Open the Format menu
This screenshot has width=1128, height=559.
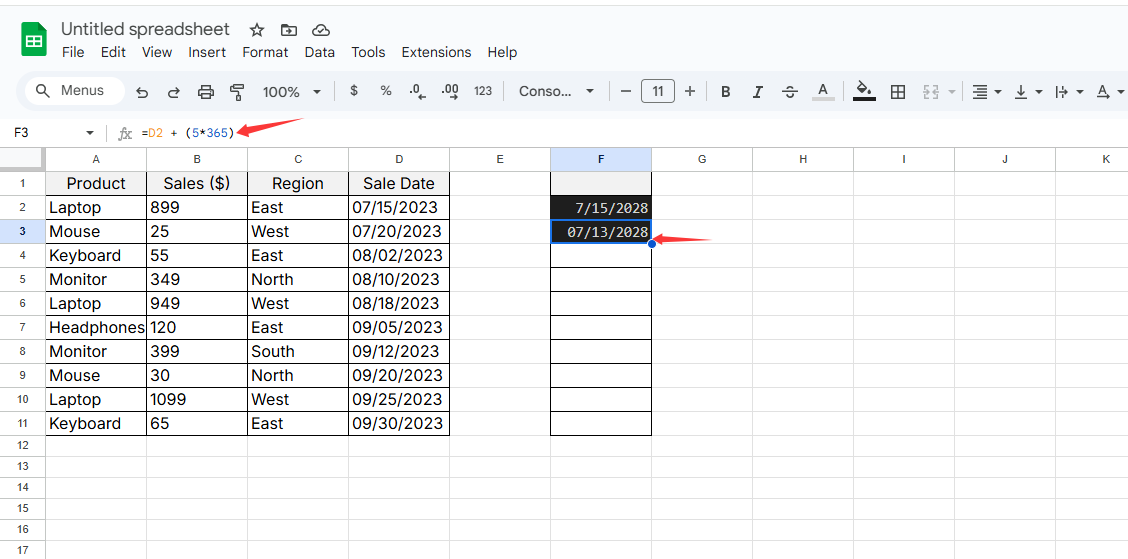(x=265, y=52)
